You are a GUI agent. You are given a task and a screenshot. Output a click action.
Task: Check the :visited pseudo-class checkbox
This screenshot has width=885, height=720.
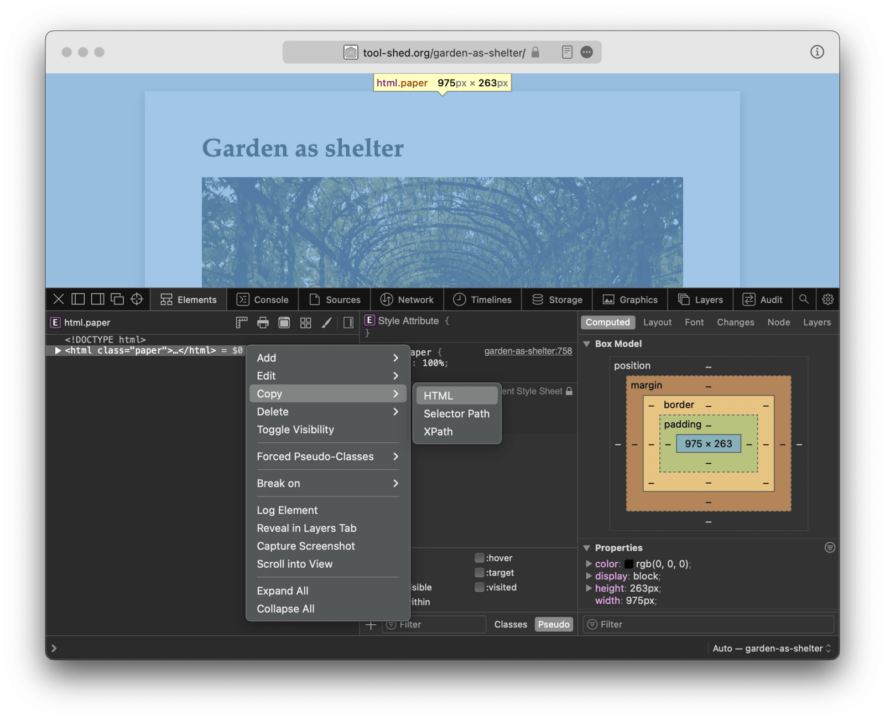pos(479,587)
